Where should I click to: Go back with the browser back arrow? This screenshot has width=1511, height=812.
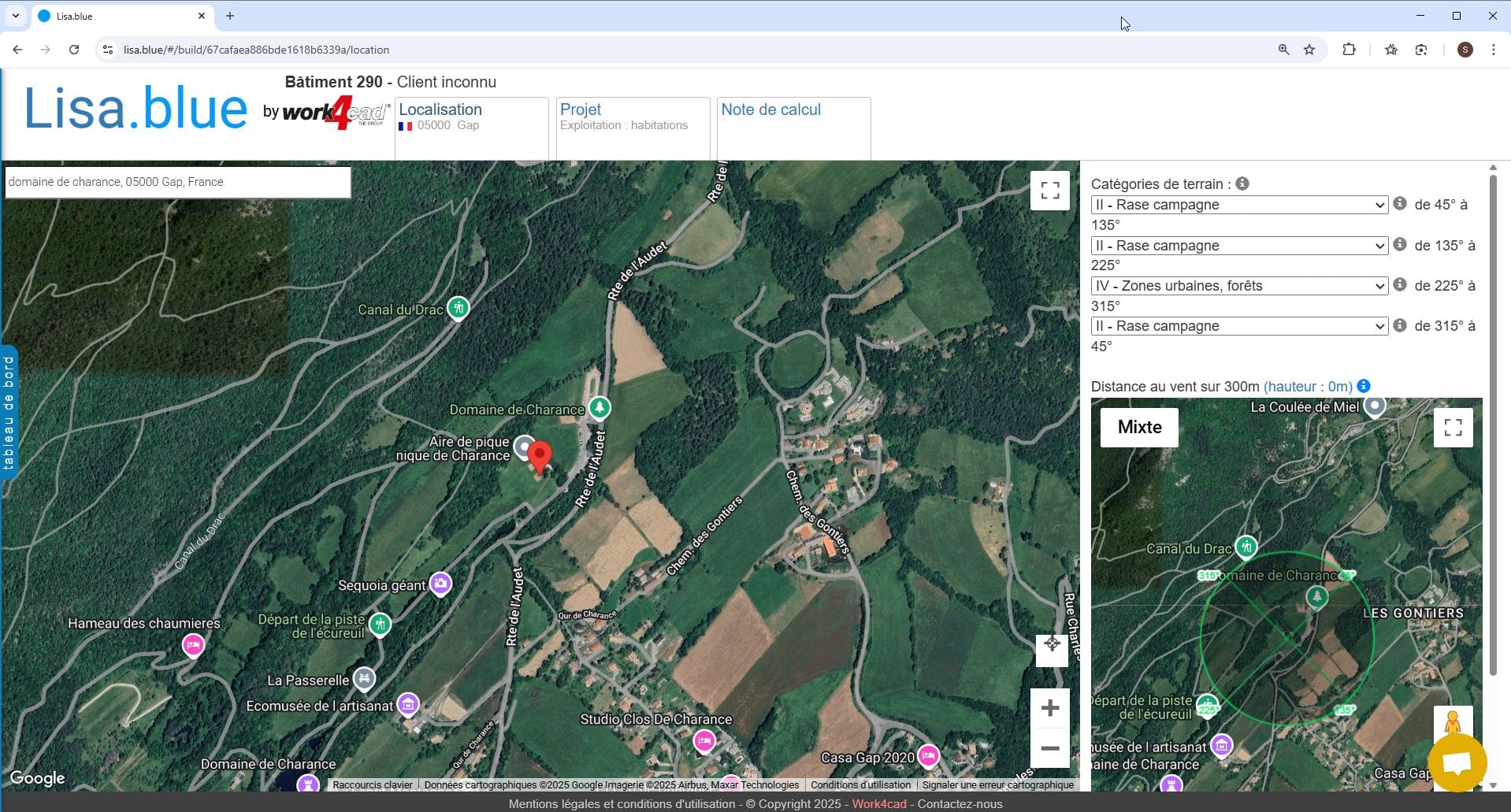pyautogui.click(x=17, y=50)
